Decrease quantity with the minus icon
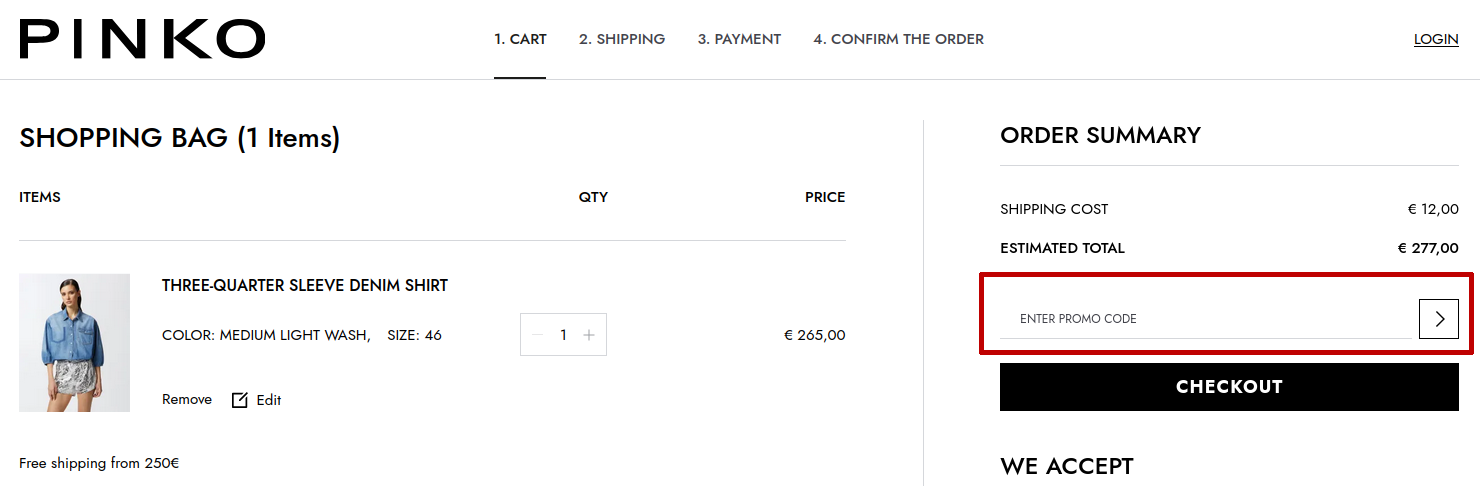Image resolution: width=1480 pixels, height=486 pixels. point(538,335)
